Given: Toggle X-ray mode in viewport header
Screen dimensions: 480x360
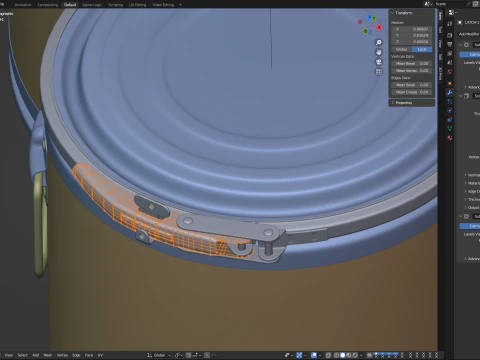Looking at the screenshot, I should coord(328,355).
